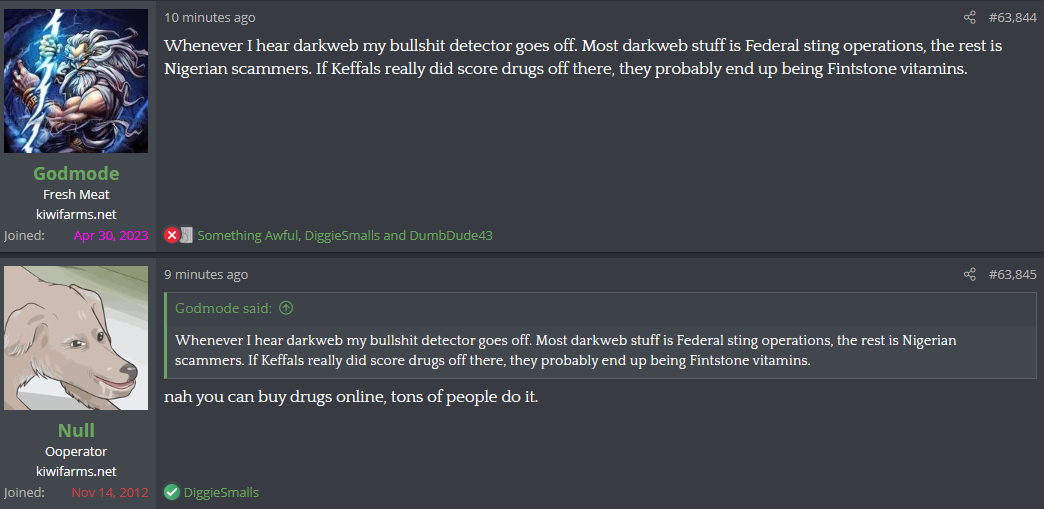
Task: Click share icon on post #63,844
Action: (969, 17)
